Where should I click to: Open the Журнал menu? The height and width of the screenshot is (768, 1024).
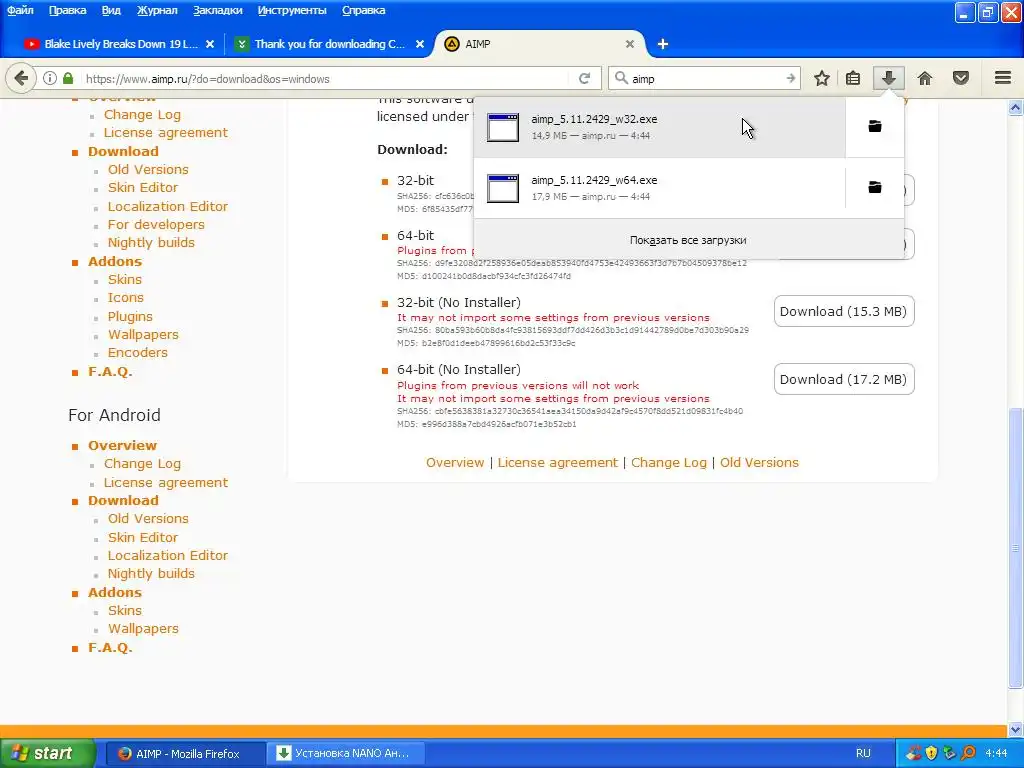(157, 10)
